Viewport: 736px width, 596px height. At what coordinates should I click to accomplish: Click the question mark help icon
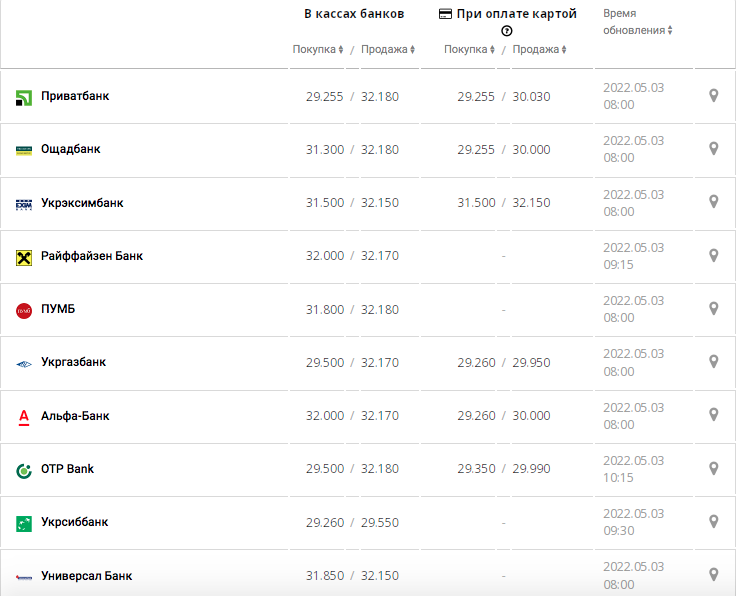pos(507,31)
